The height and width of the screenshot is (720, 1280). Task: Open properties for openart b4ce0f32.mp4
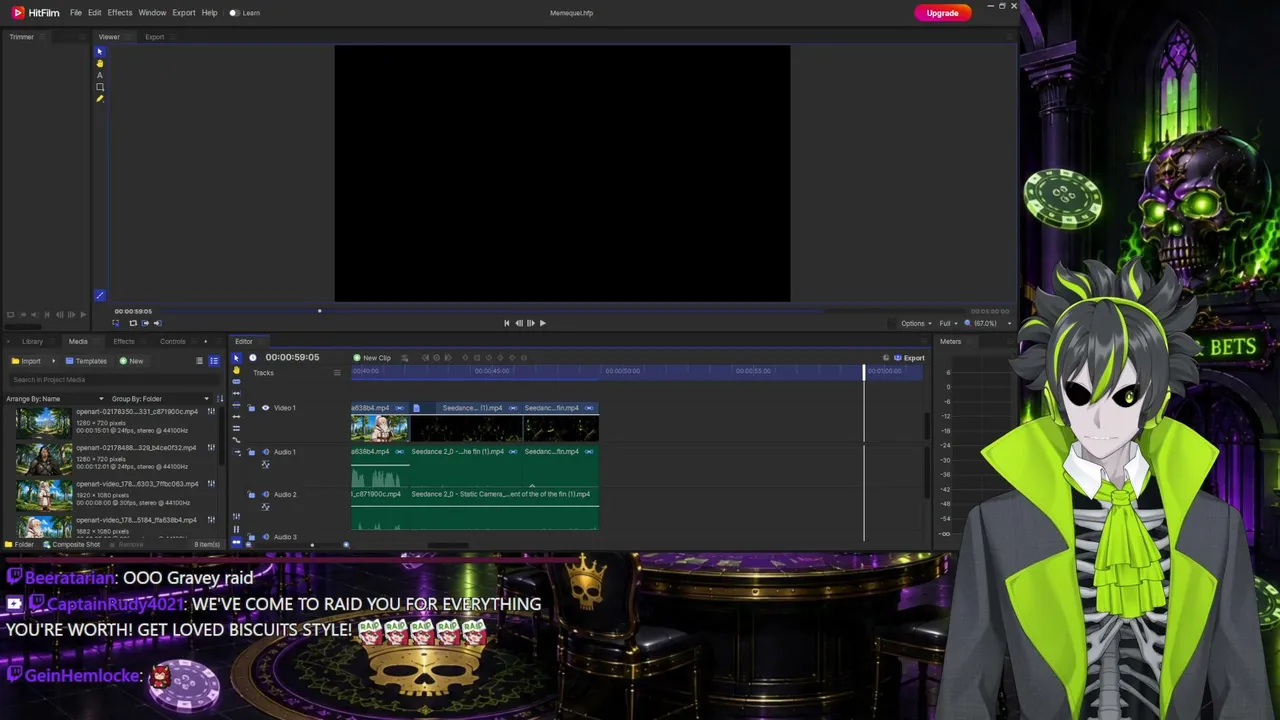(x=211, y=448)
